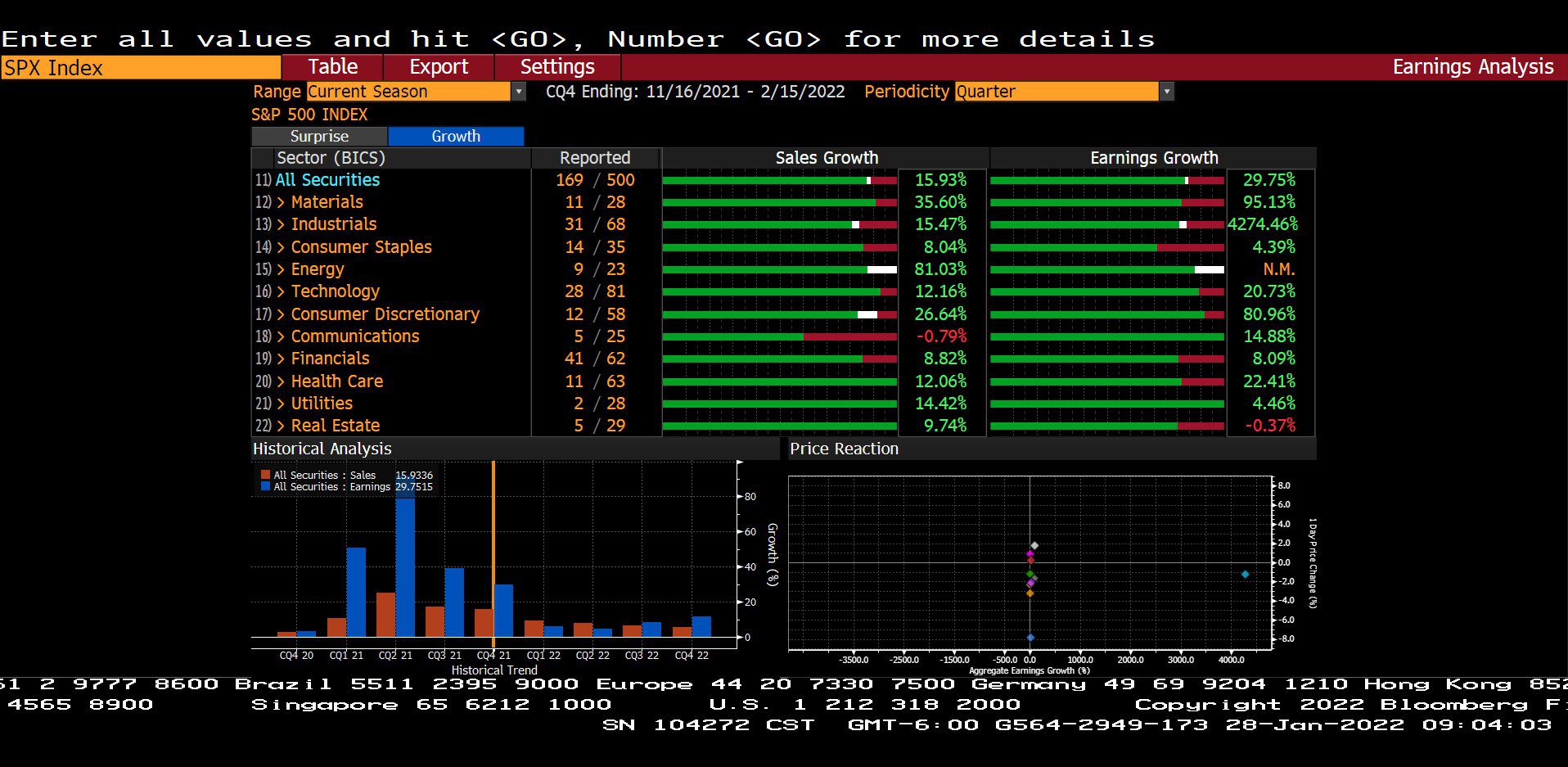Expand the Financials sector chevron

click(281, 359)
